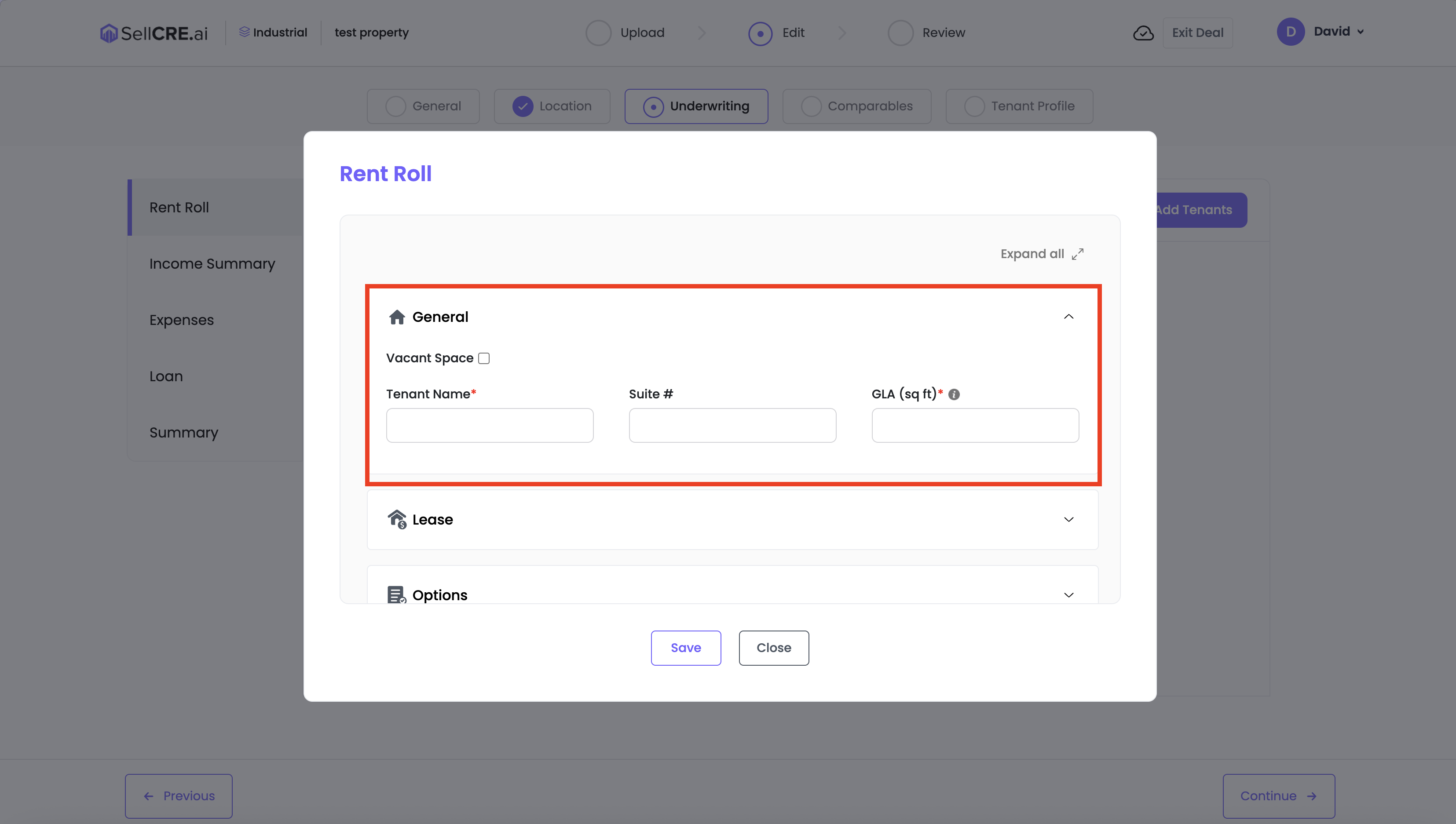Viewport: 1456px width, 824px height.
Task: Click the Options section document icon
Action: (x=396, y=594)
